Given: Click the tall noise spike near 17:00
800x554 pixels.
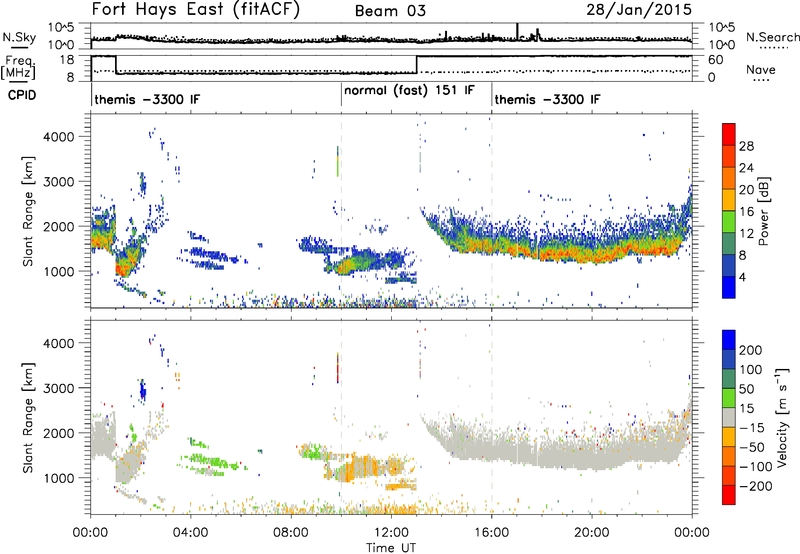Looking at the screenshot, I should click(517, 31).
